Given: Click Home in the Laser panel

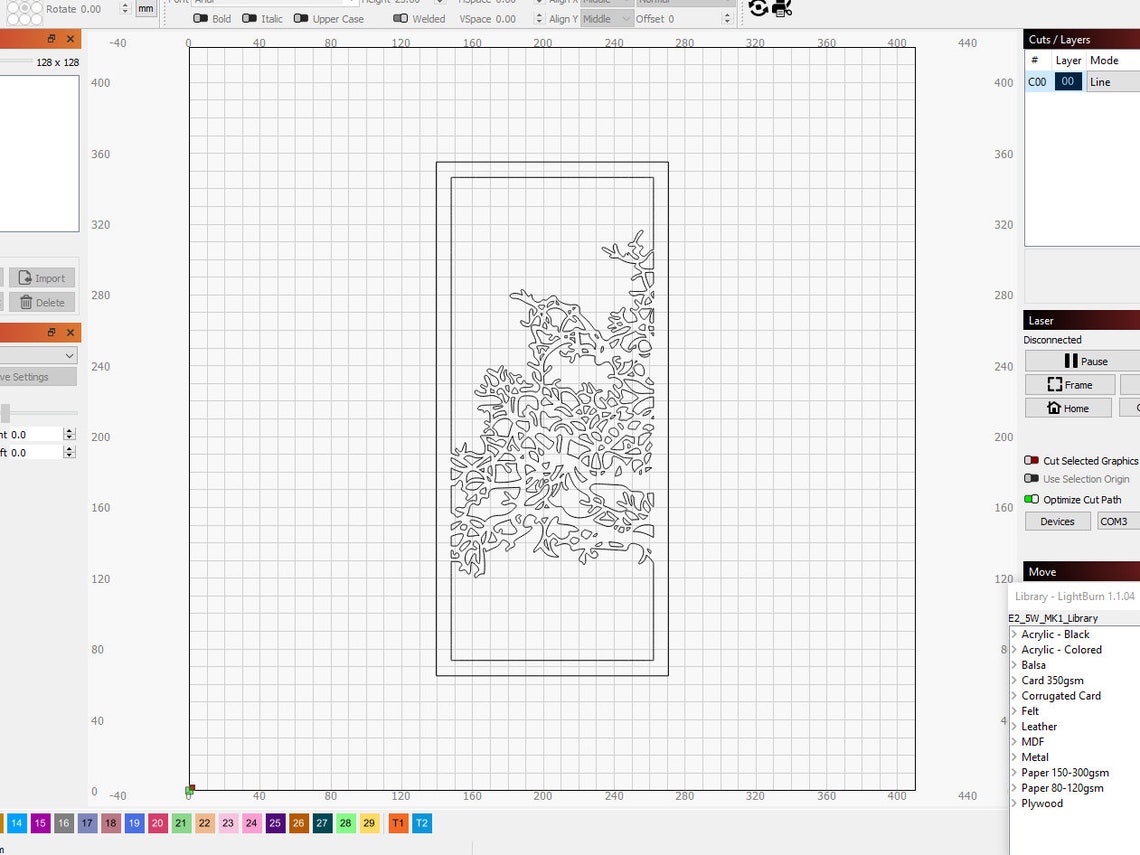Looking at the screenshot, I should click(x=1068, y=407).
